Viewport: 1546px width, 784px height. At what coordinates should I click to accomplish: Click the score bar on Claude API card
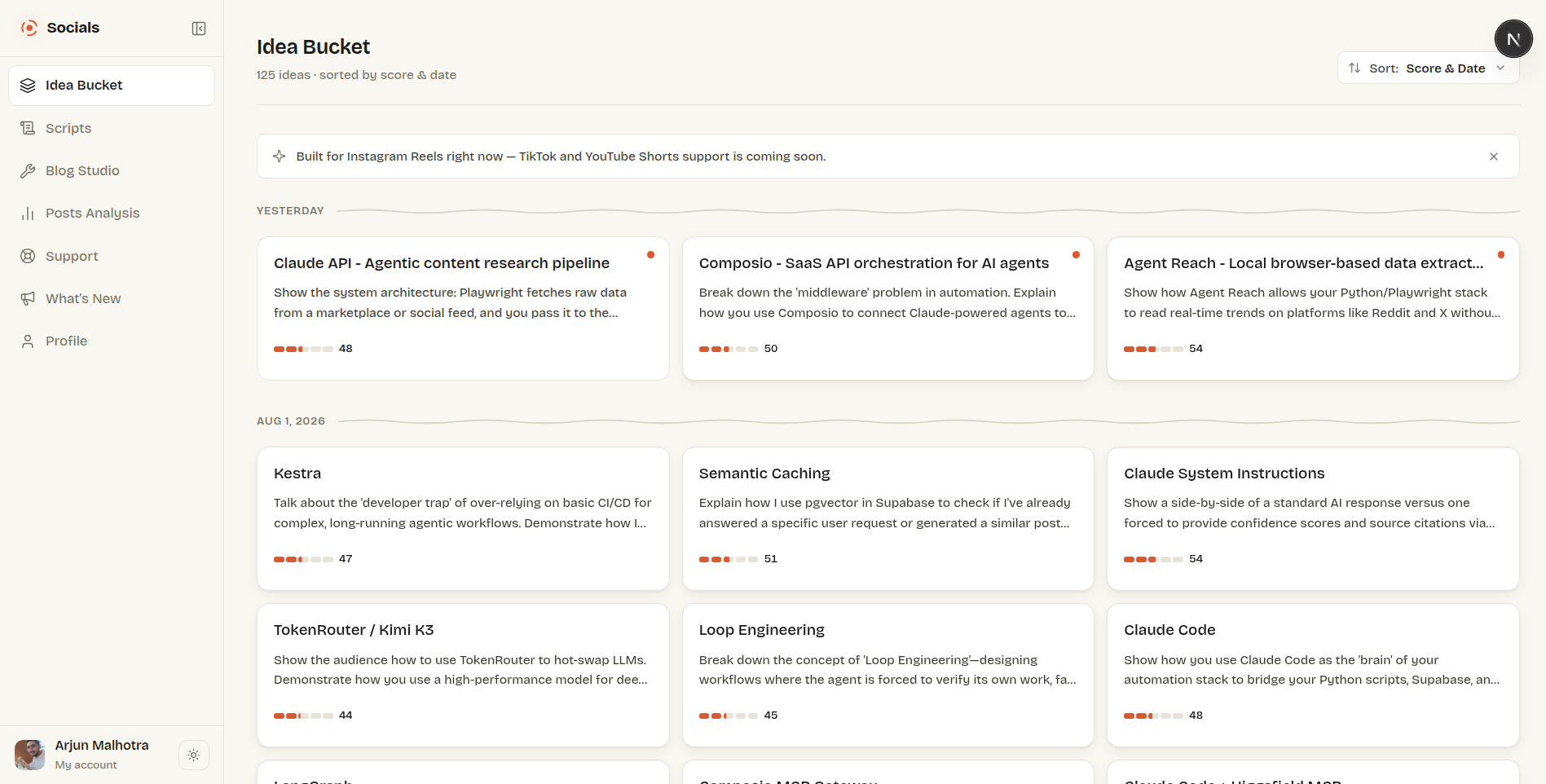pyautogui.click(x=303, y=349)
